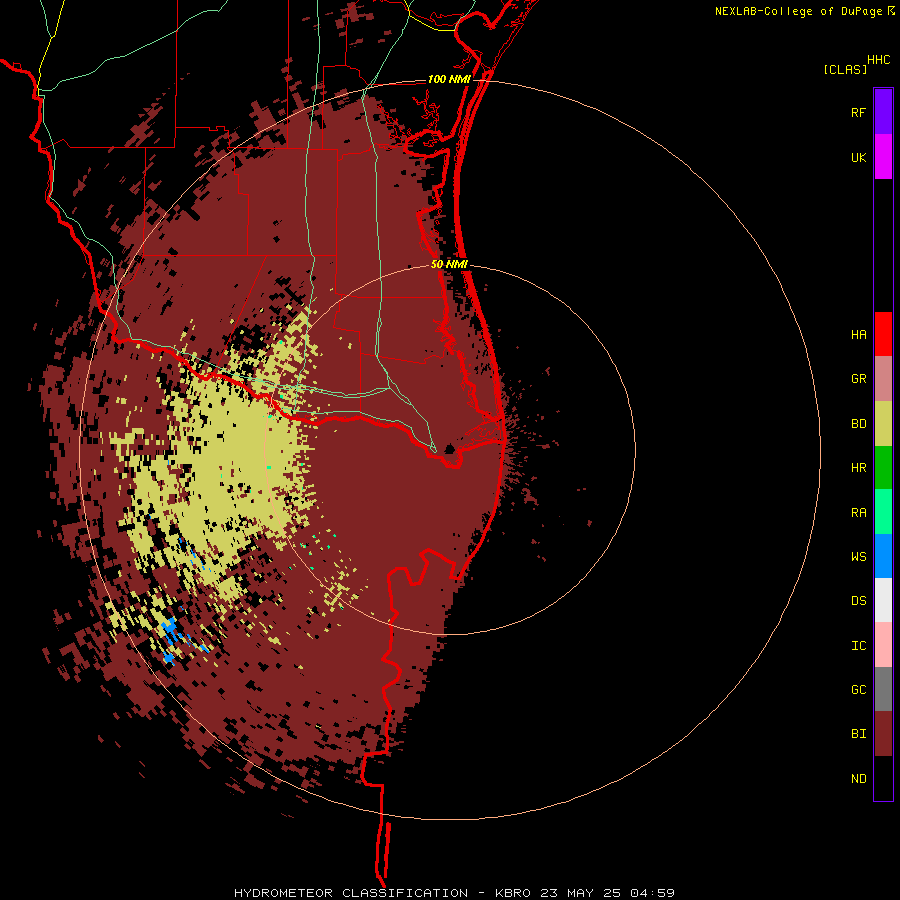Click the 'HA' legend label
This screenshot has height=900, width=900.
[x=858, y=335]
